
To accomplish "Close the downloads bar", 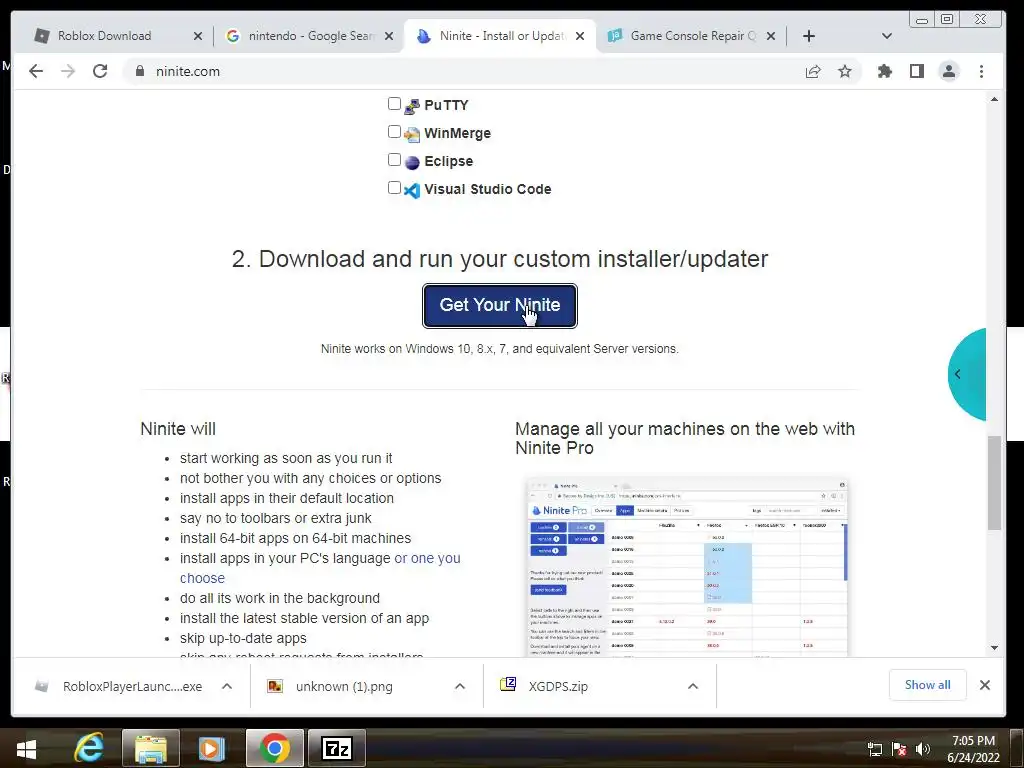I will 985,685.
